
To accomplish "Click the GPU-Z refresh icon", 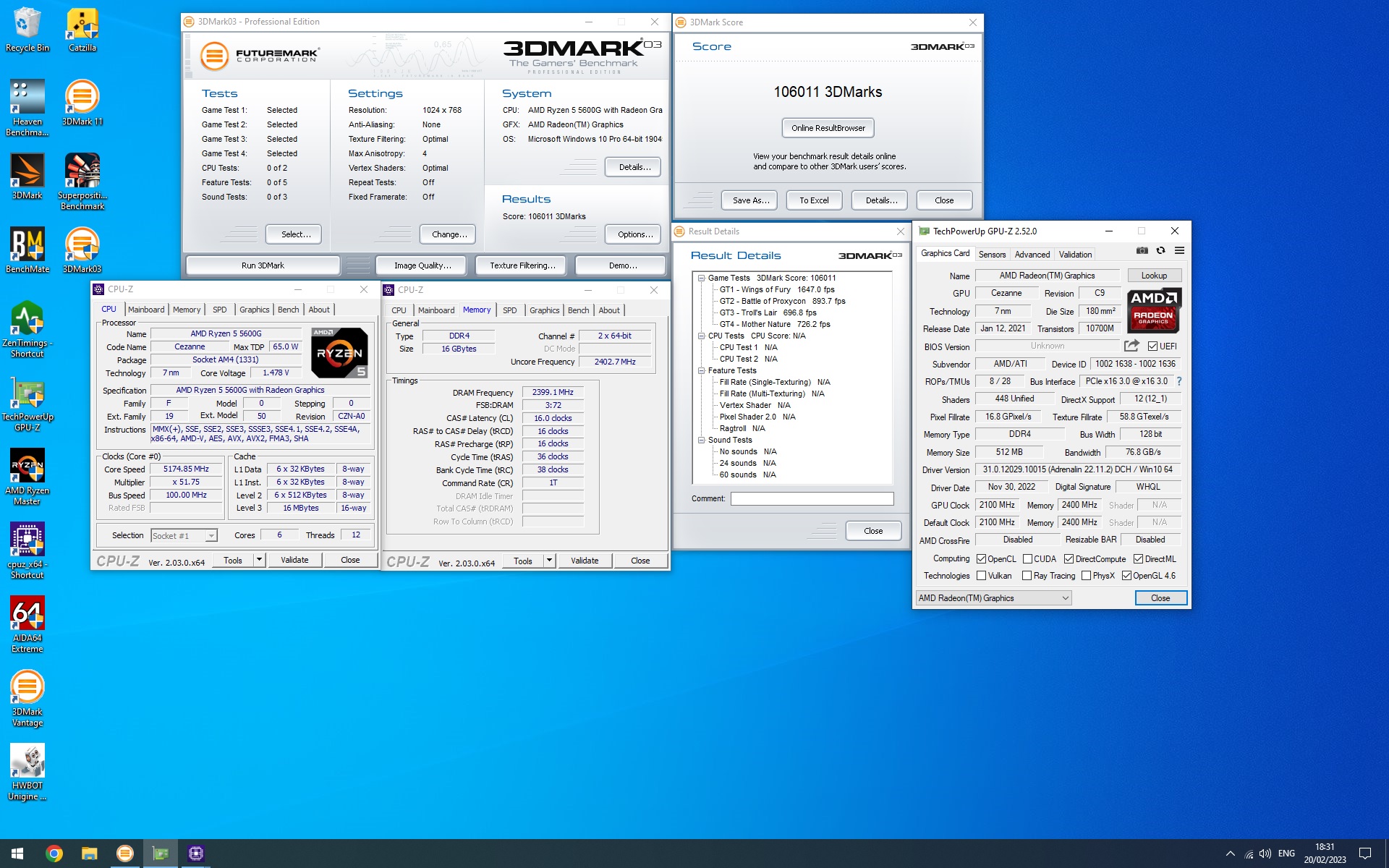I will tap(1160, 251).
